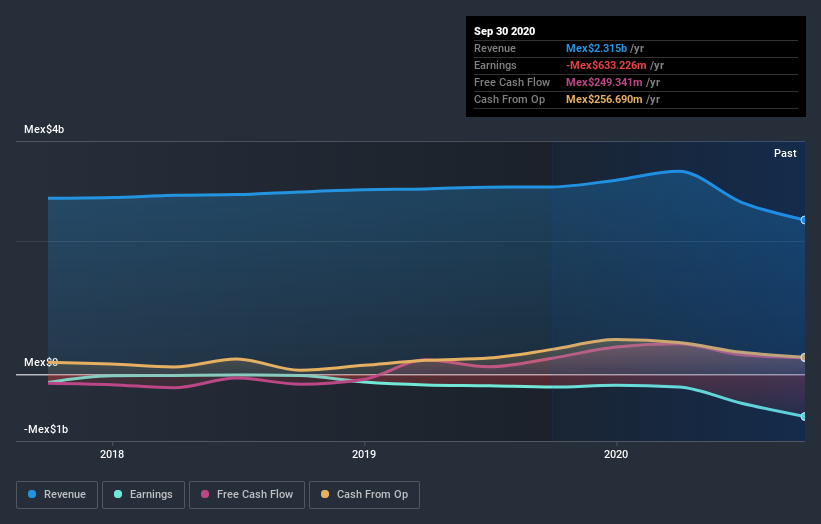Toggle the Free Cash Flow legend button
The width and height of the screenshot is (821, 524).
(x=247, y=495)
